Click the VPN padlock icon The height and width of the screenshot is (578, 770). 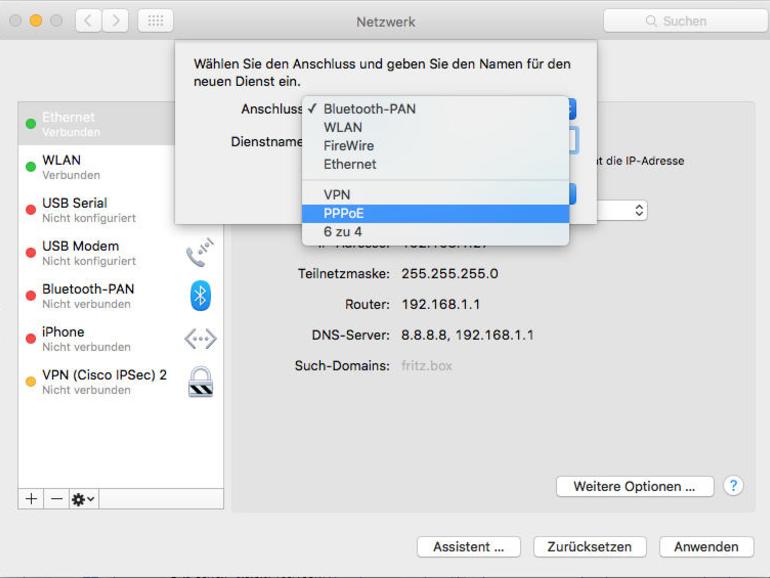point(201,382)
